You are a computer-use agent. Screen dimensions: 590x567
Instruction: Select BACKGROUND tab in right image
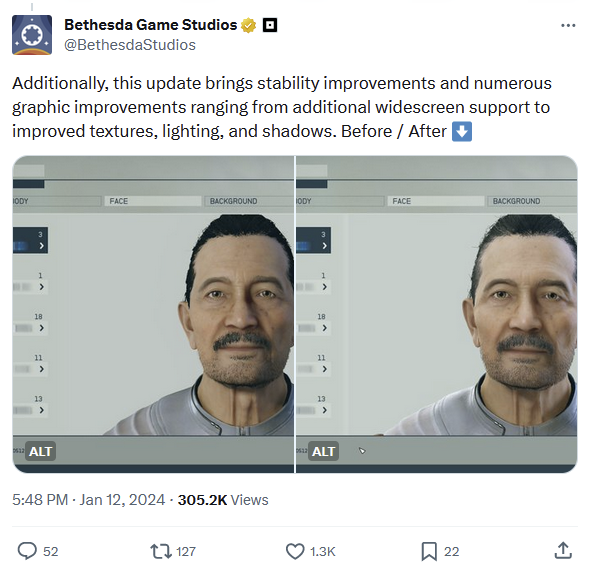[x=532, y=201]
